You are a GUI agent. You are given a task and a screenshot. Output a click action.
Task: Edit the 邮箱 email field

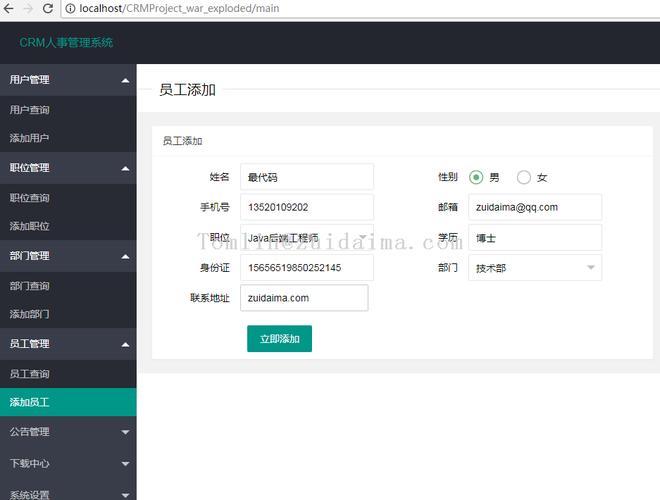(x=535, y=207)
